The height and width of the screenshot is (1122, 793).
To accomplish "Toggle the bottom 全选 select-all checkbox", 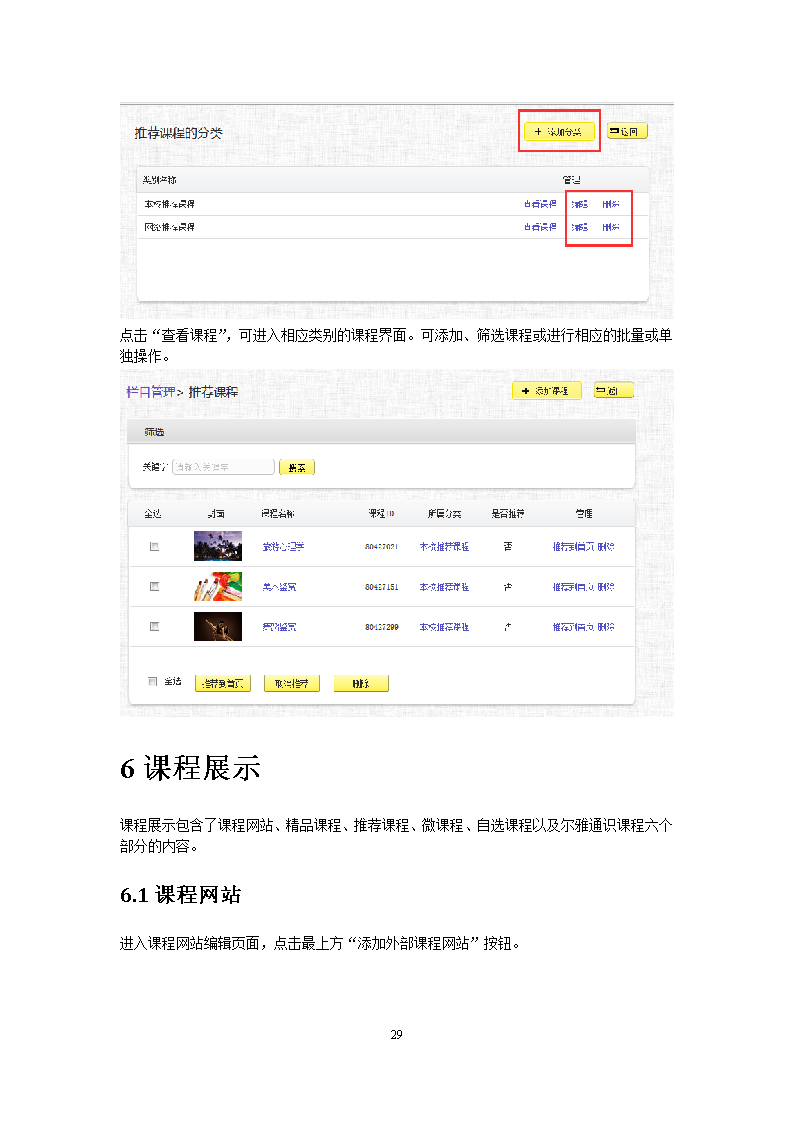I will 152,681.
